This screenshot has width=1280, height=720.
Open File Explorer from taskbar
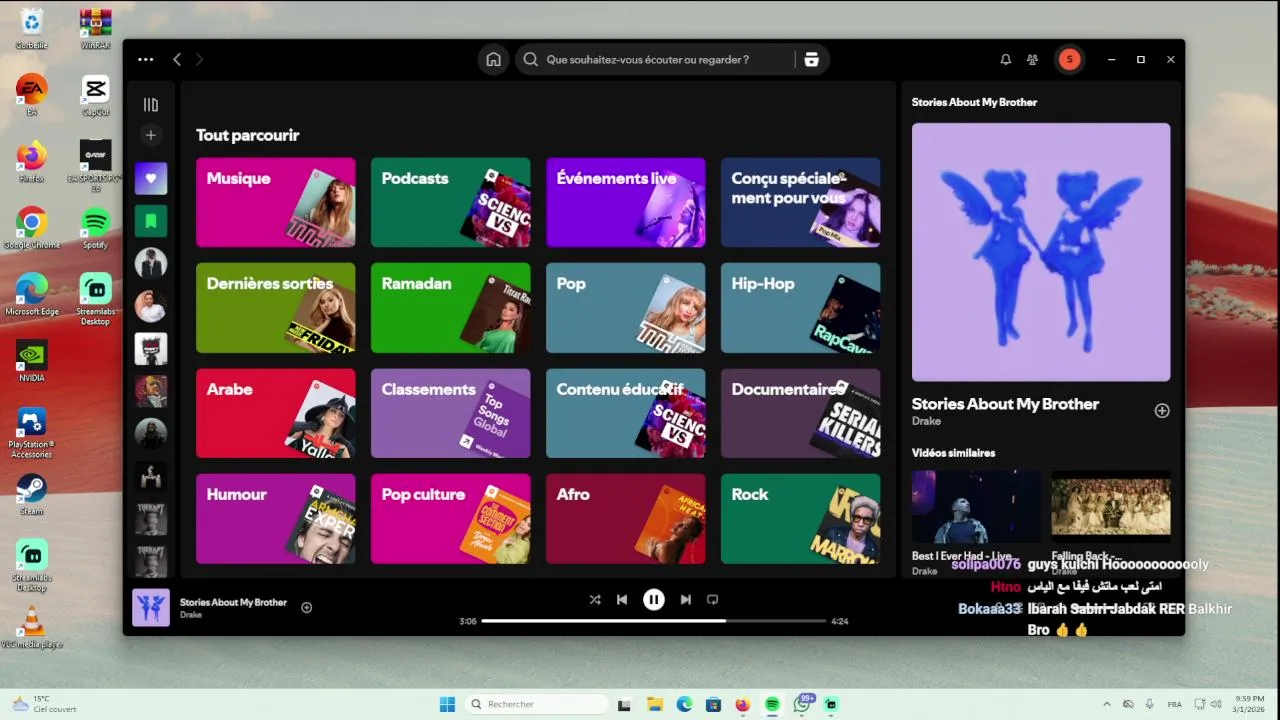pyautogui.click(x=654, y=704)
